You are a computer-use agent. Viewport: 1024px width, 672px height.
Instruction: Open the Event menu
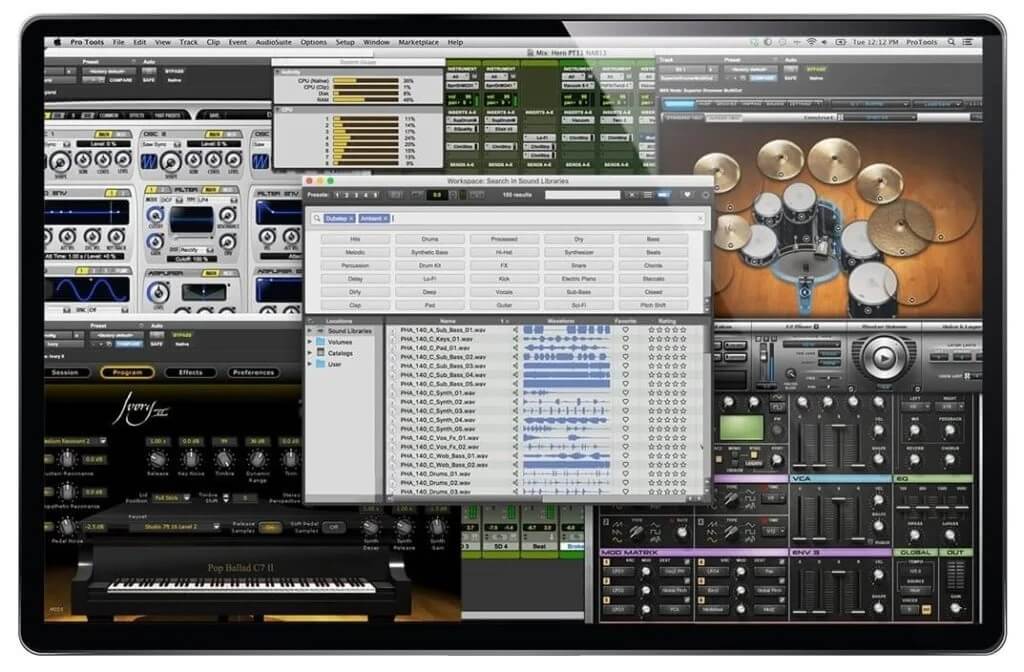[238, 42]
